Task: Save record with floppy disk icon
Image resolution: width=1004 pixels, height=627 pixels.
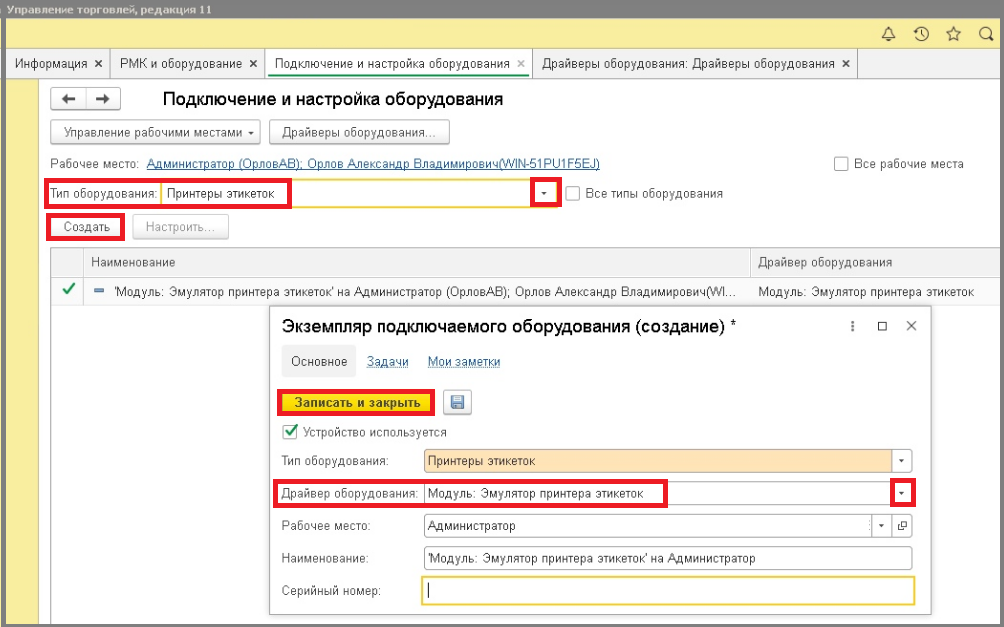Action: click(457, 402)
